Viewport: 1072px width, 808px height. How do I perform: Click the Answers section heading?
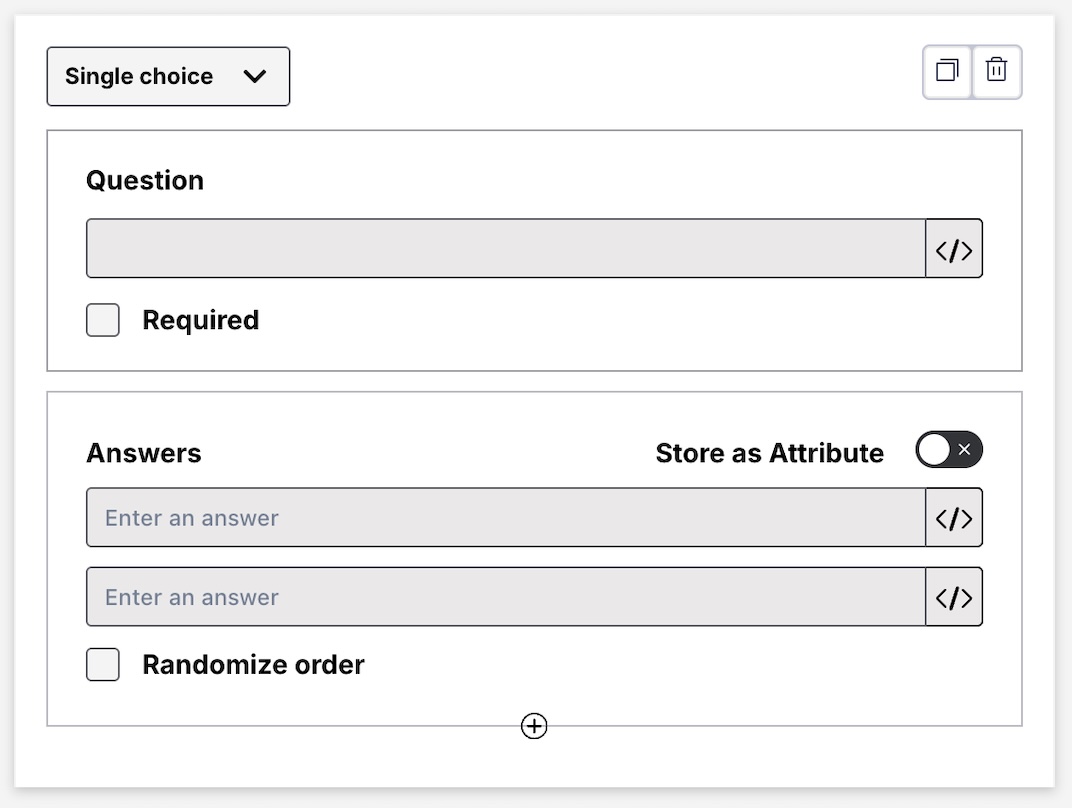coord(144,454)
